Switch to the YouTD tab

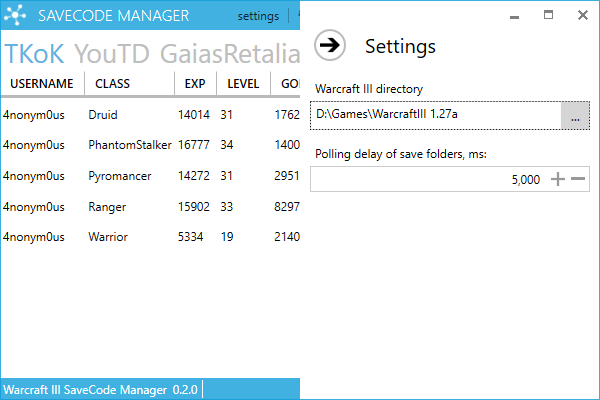pos(112,54)
